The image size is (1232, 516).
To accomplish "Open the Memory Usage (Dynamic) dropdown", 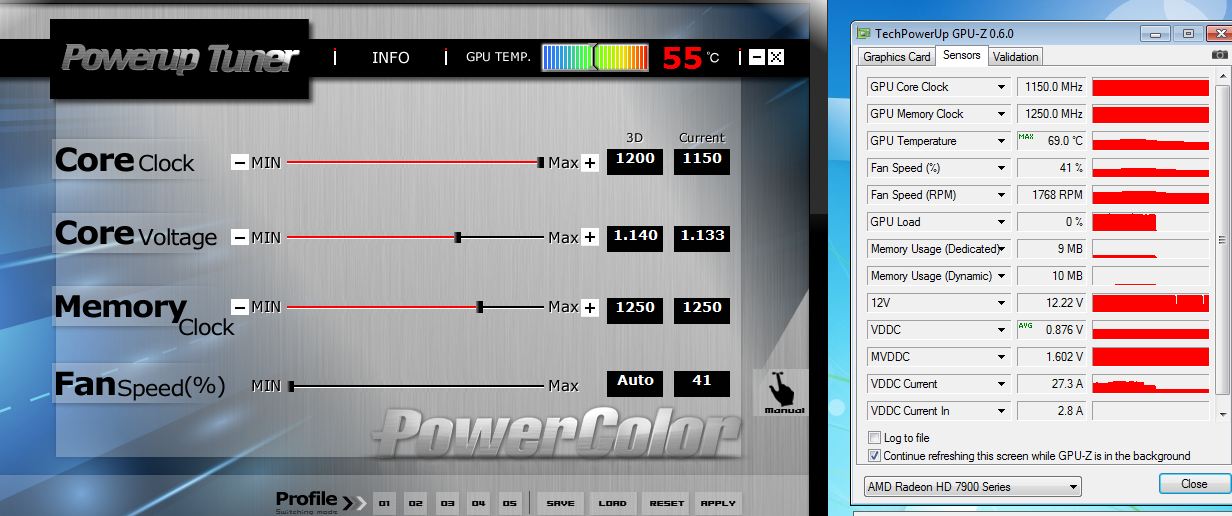I will tap(1001, 276).
